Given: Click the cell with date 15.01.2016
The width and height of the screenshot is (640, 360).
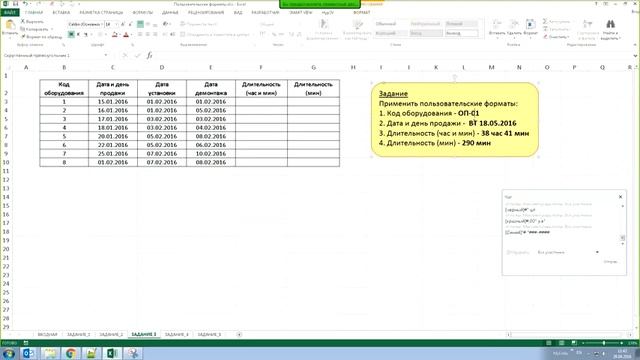Looking at the screenshot, I should pyautogui.click(x=113, y=102).
